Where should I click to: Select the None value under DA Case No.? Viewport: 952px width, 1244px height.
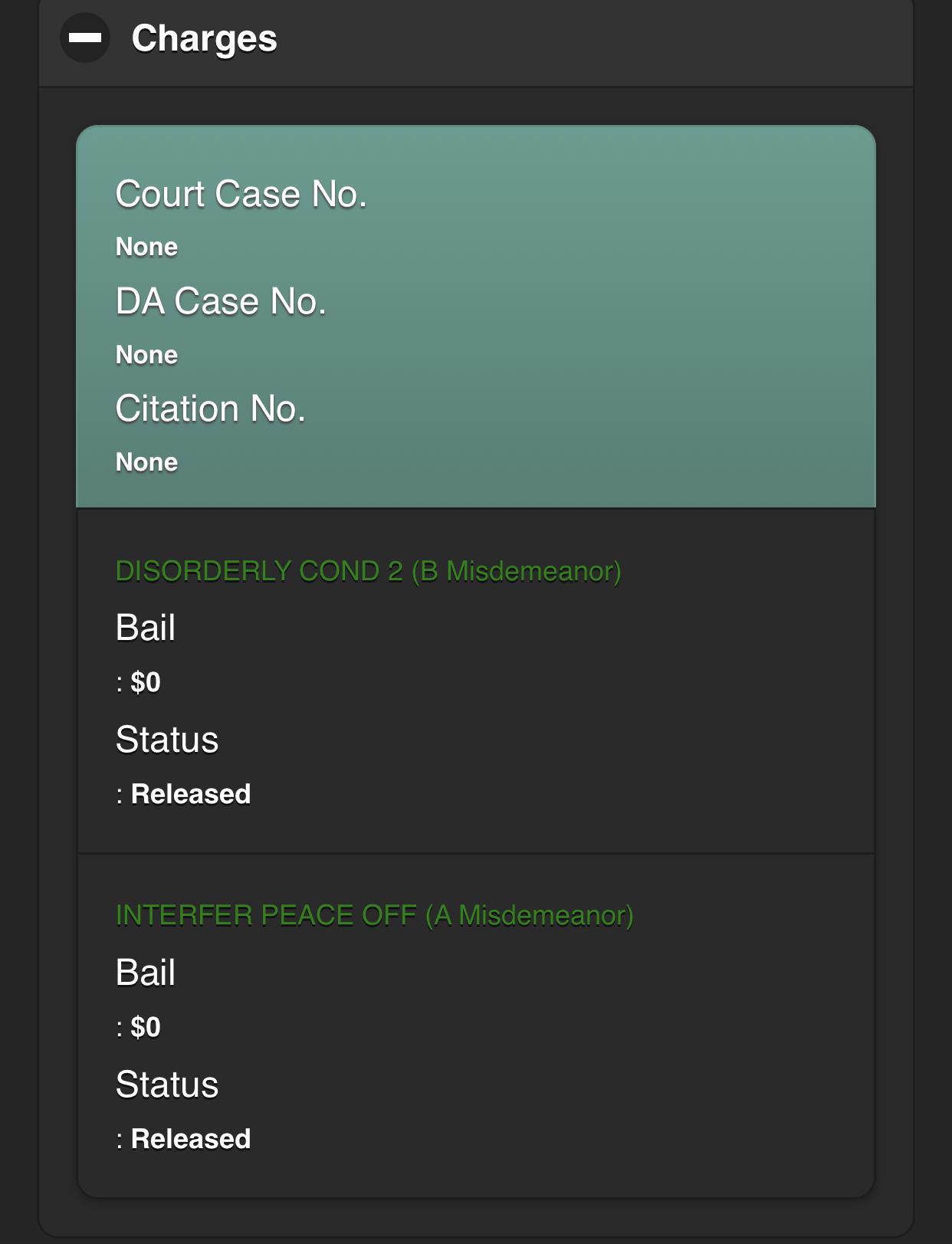pyautogui.click(x=146, y=355)
